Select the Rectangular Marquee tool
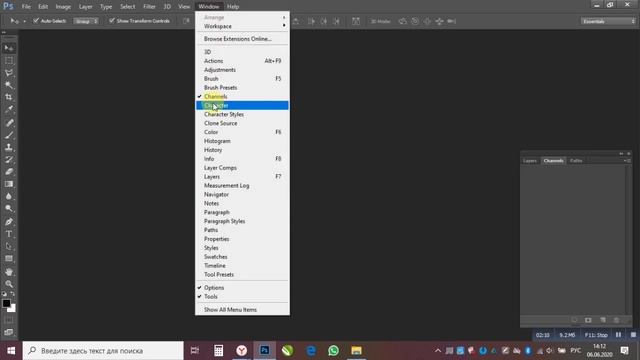Image resolution: width=640 pixels, height=360 pixels. click(9, 61)
